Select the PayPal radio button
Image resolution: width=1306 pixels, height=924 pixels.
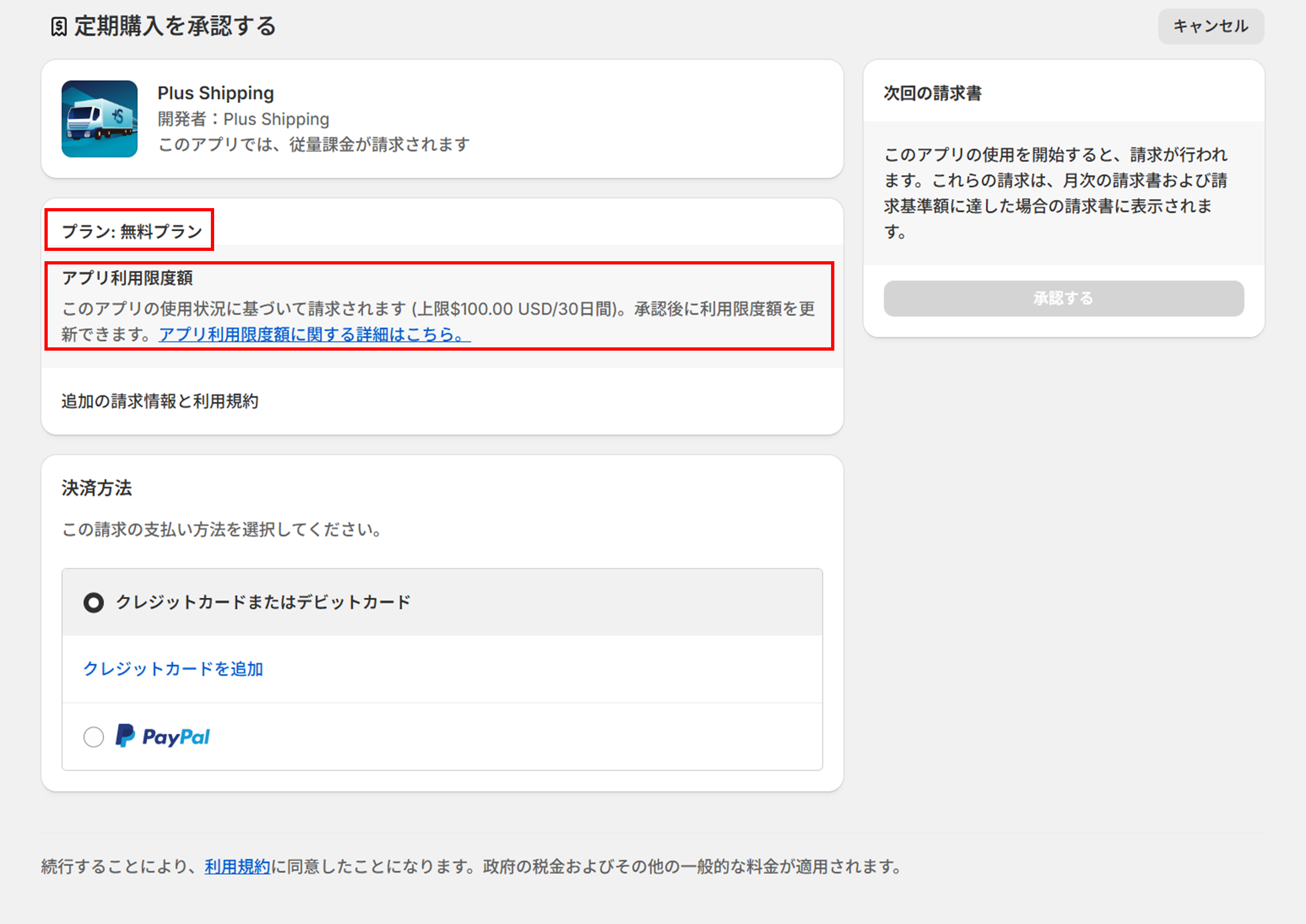94,737
